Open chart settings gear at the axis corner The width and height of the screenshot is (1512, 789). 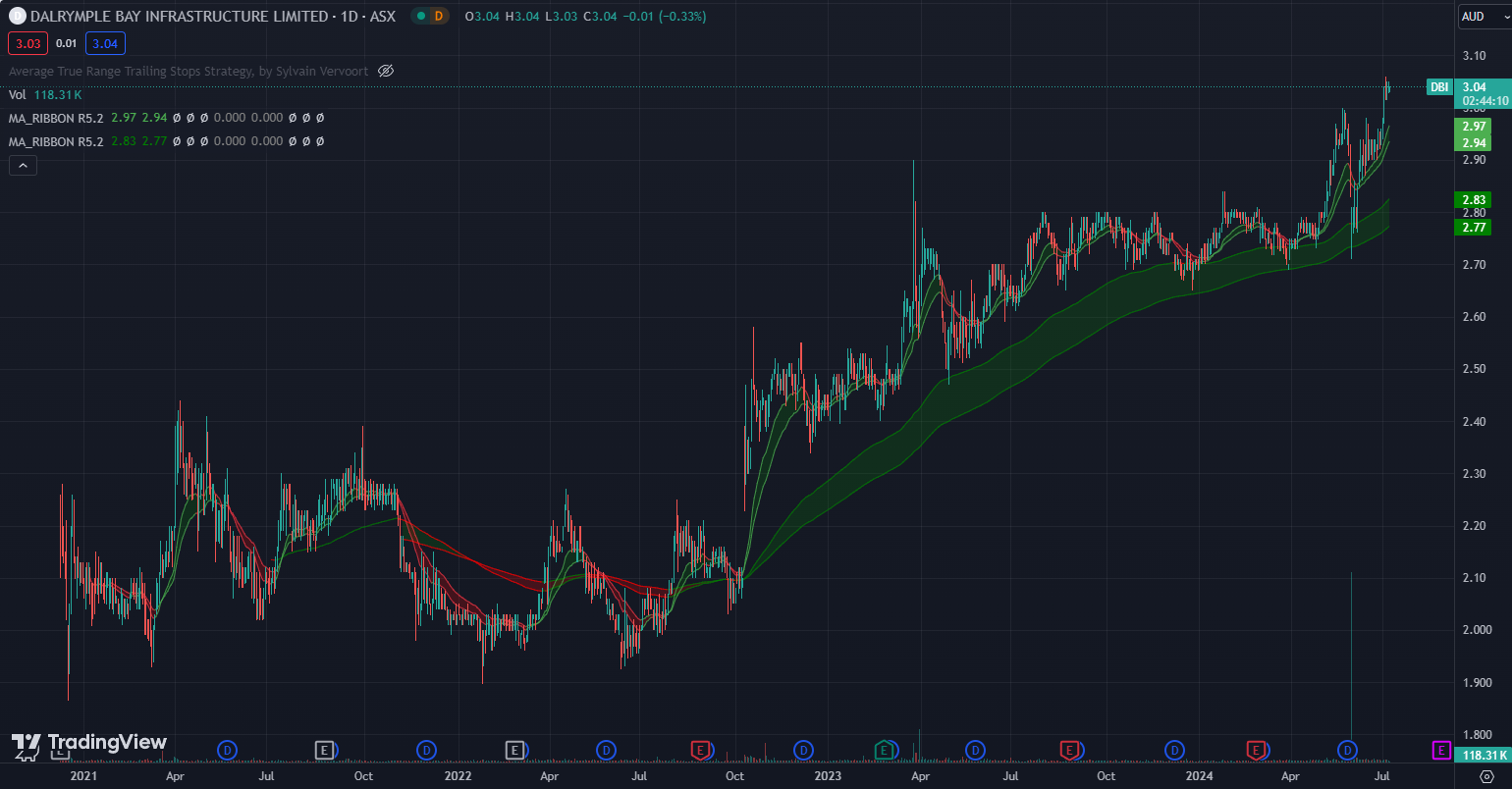(1485, 776)
